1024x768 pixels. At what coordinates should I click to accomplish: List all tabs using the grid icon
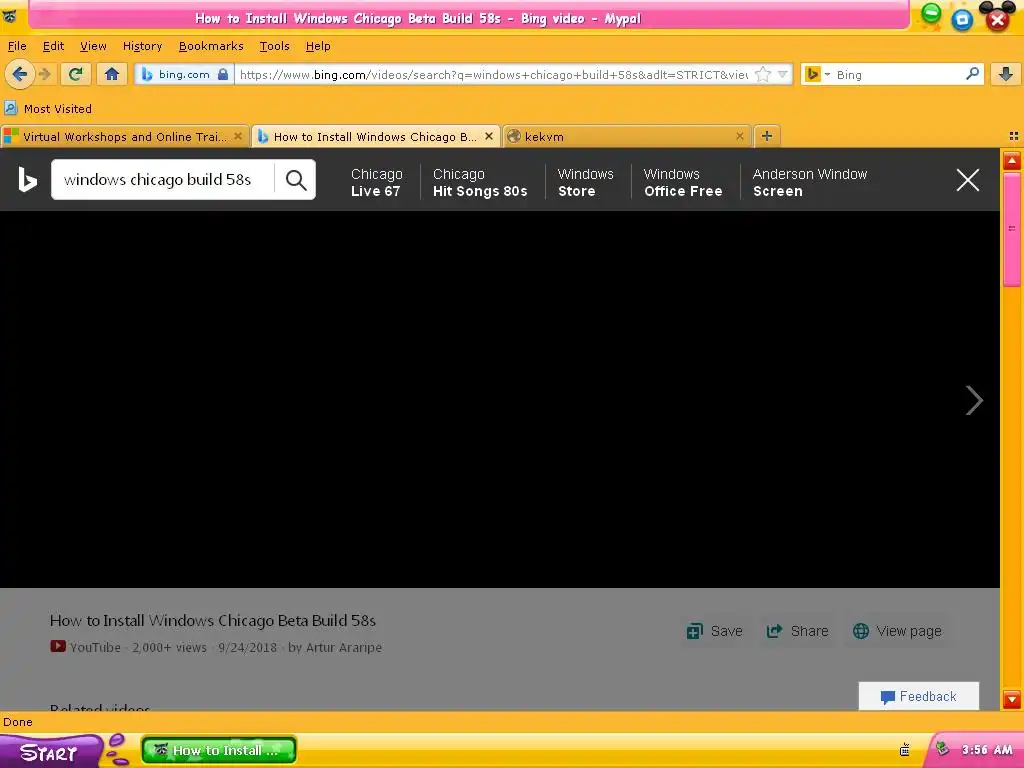pyautogui.click(x=1014, y=136)
